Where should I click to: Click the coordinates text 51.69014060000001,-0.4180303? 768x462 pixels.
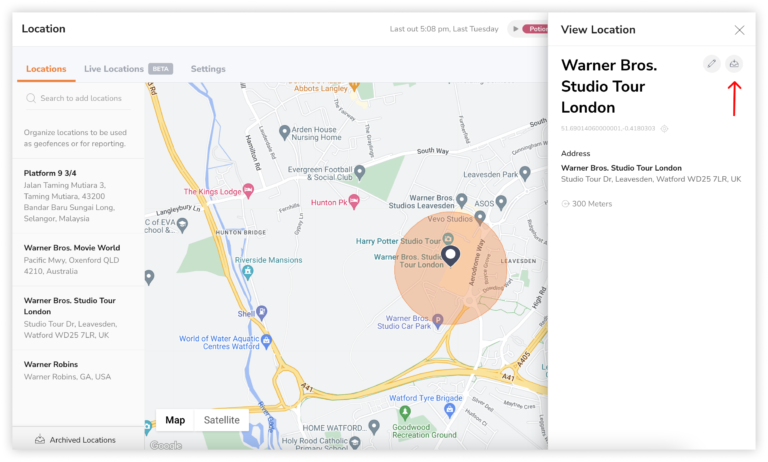608,129
